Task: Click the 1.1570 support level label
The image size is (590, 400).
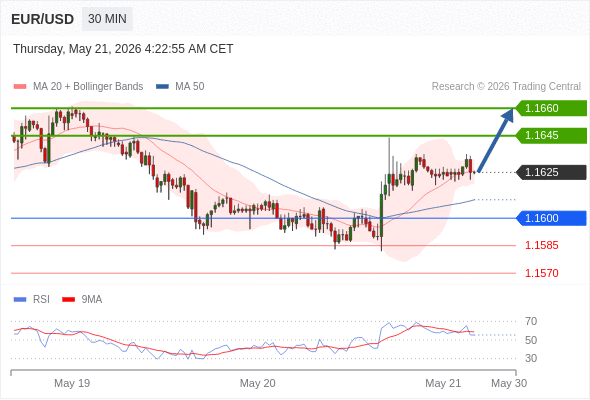Action: pos(541,273)
